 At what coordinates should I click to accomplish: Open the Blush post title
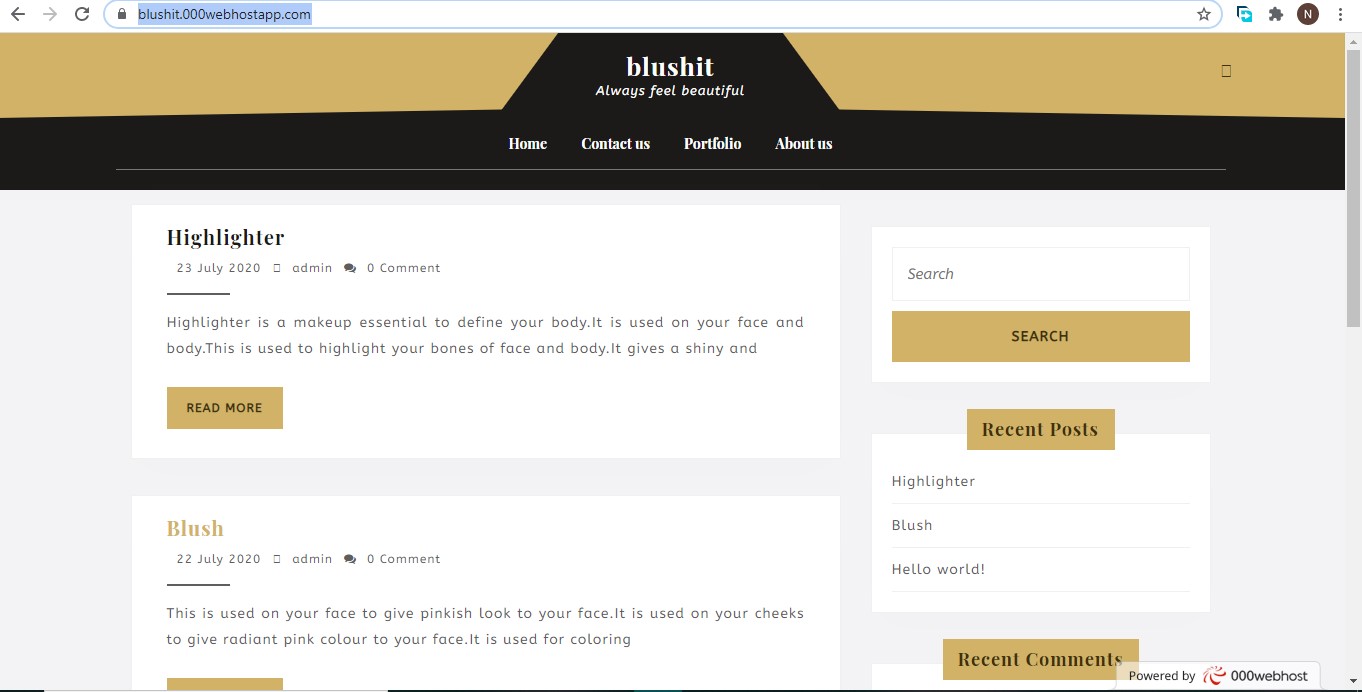click(195, 528)
